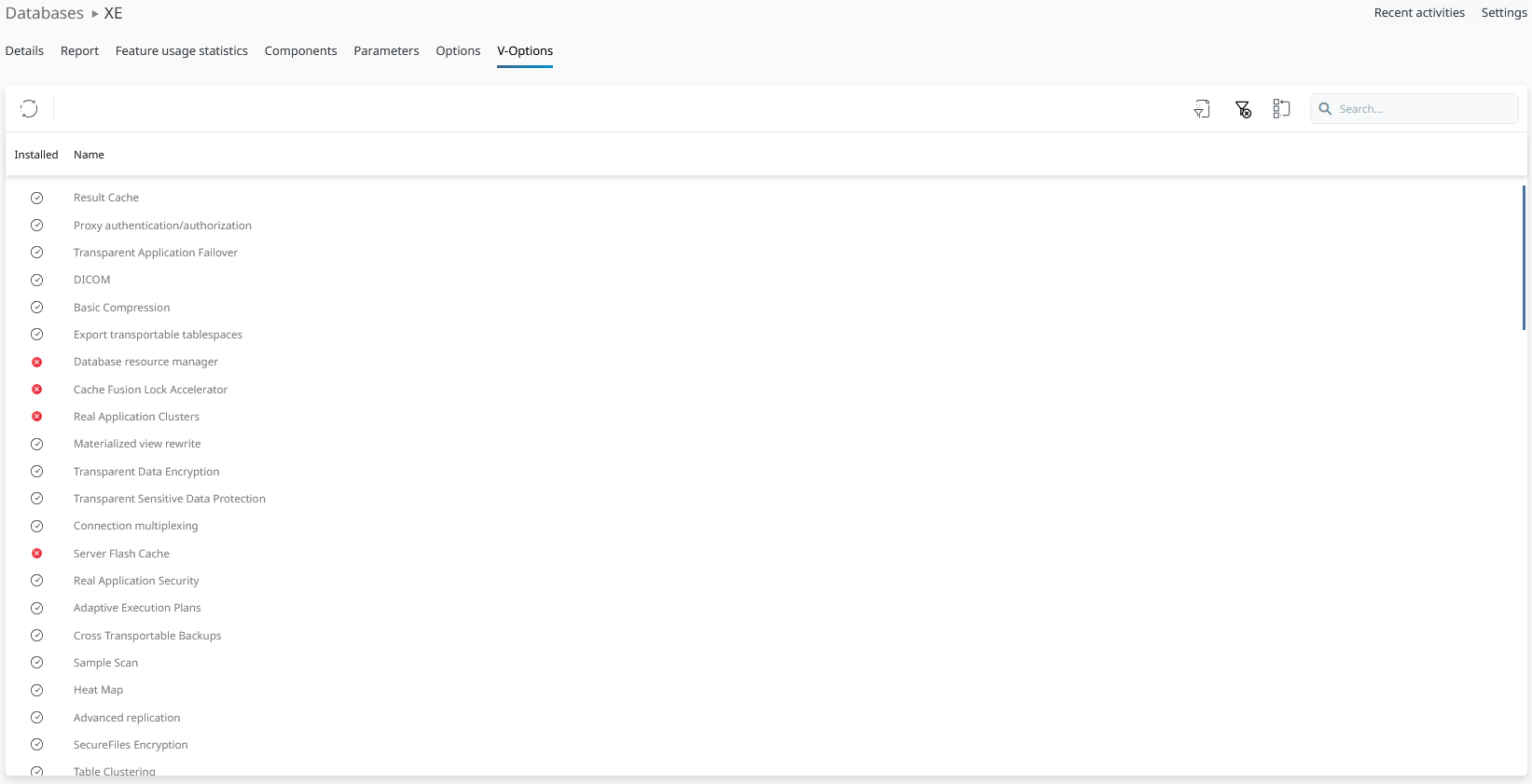Select the Components tab
This screenshot has height=784, width=1532.
(300, 51)
